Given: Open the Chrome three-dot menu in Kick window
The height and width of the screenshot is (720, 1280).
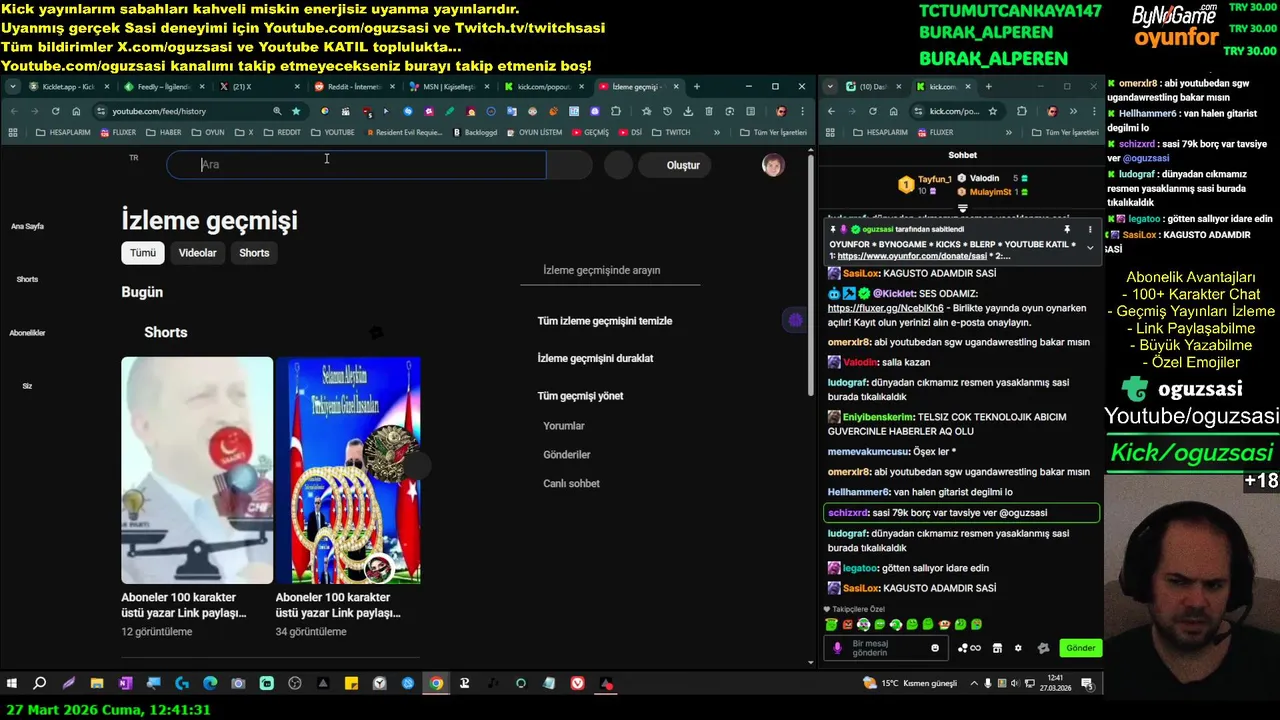Looking at the screenshot, I should 1093,111.
